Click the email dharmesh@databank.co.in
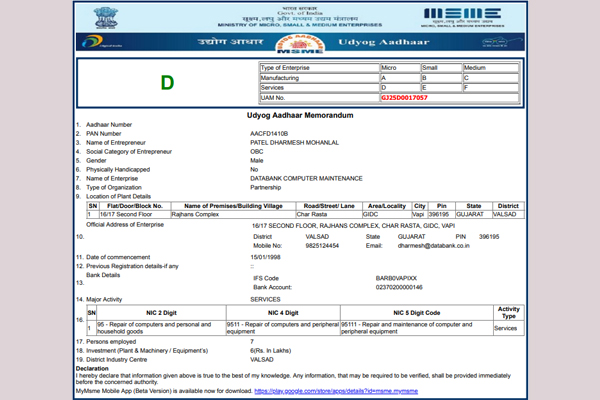This screenshot has height=400, width=600. pos(434,246)
